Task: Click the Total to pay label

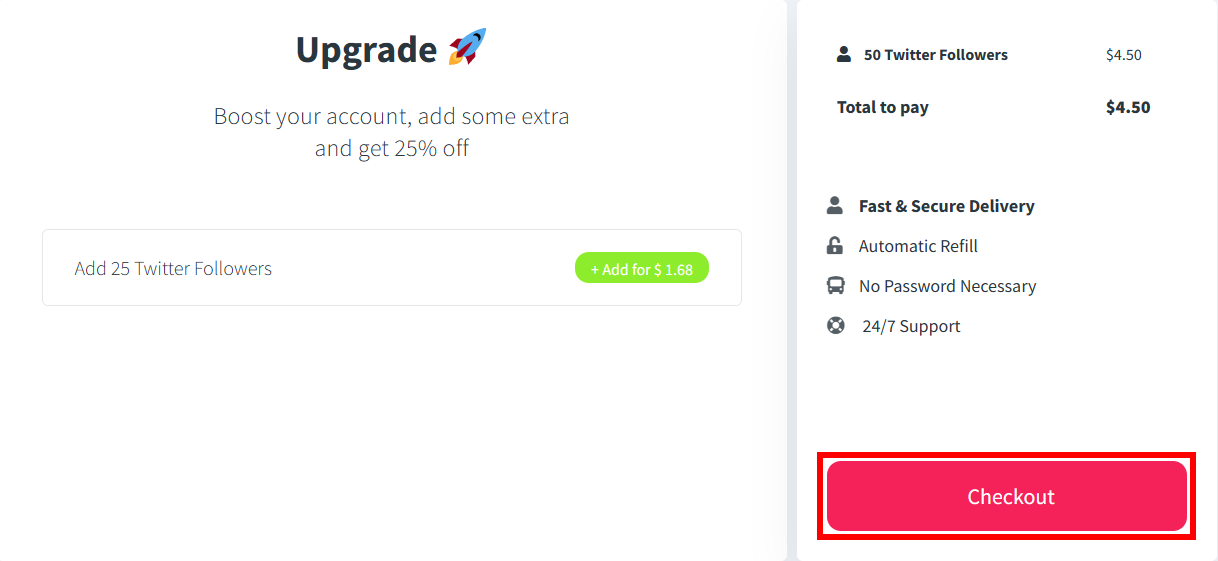Action: (x=882, y=107)
